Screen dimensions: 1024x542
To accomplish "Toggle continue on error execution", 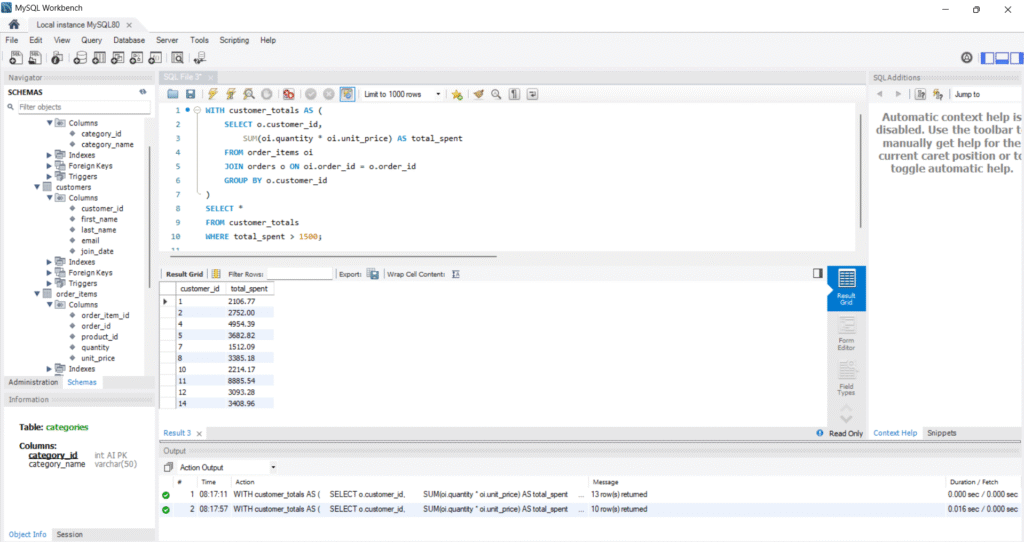I will tap(288, 94).
